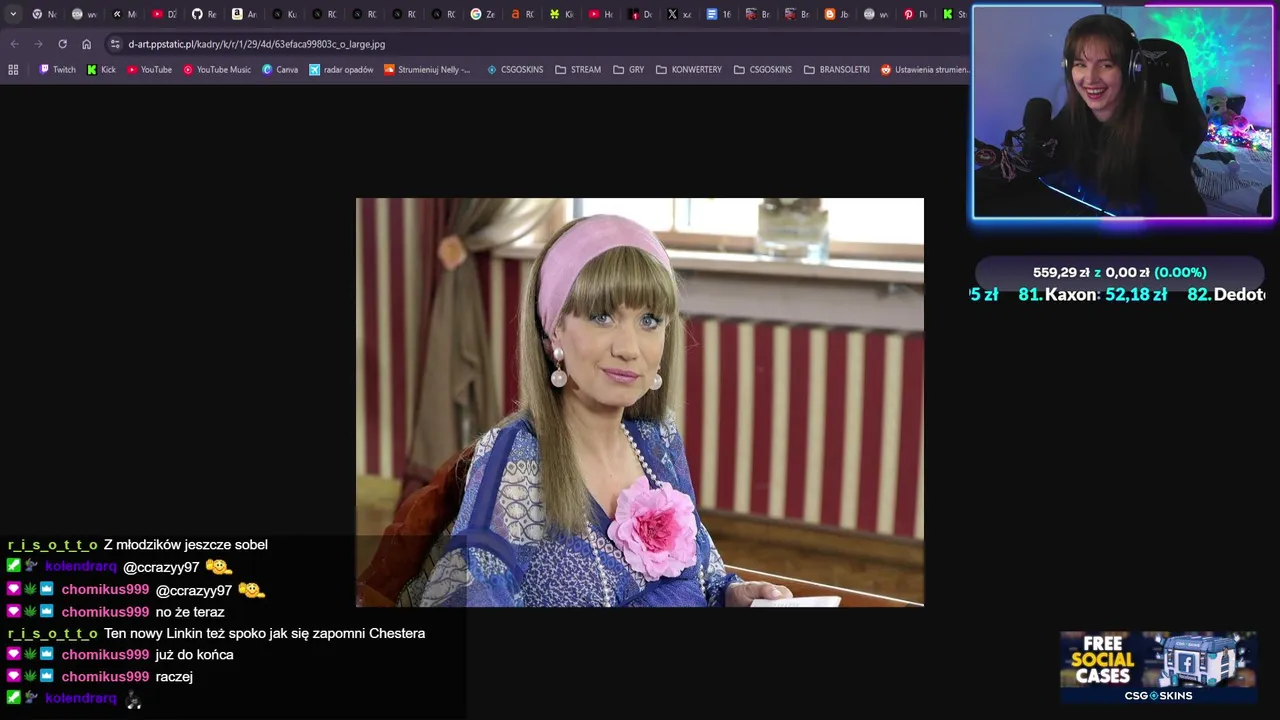Switch to the Google Docs tab labeled 16
The image size is (1280, 720).
click(718, 14)
